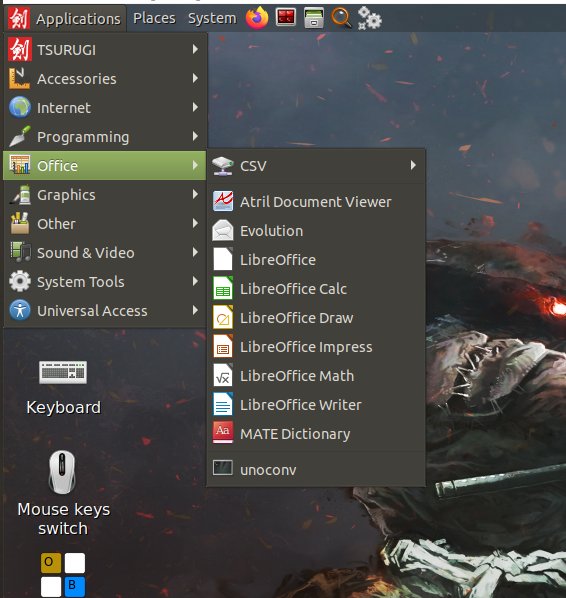Click the System Tools gear icon

pos(20,281)
